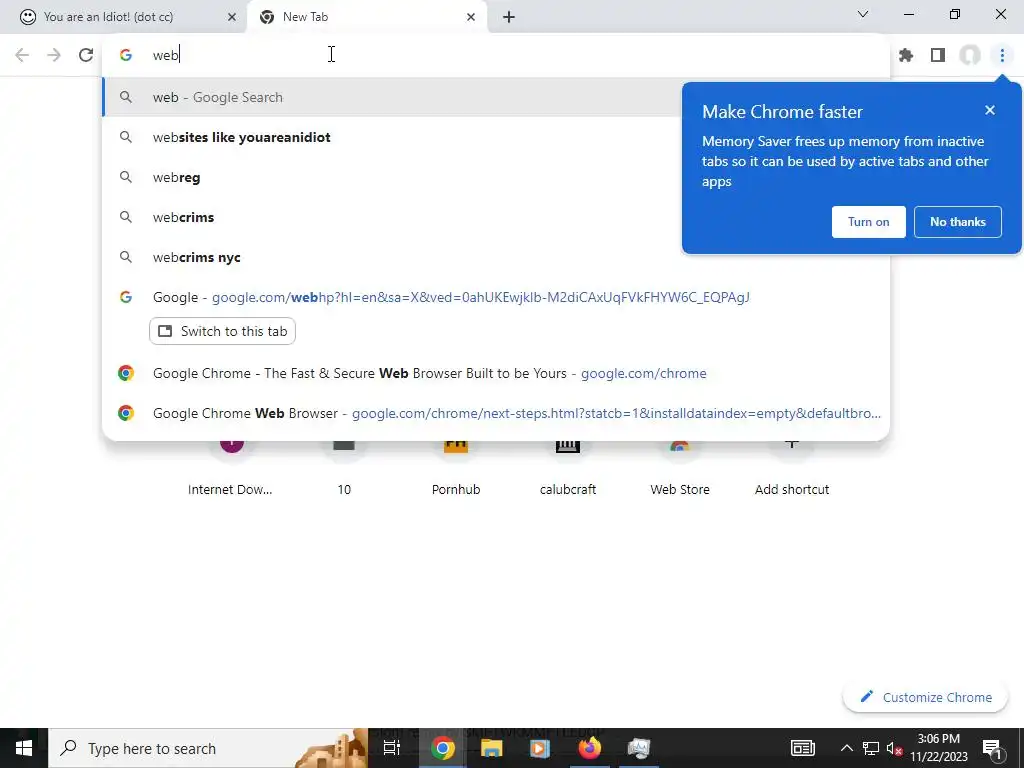Click the forward navigation arrow
The width and height of the screenshot is (1024, 768).
pyautogui.click(x=54, y=56)
